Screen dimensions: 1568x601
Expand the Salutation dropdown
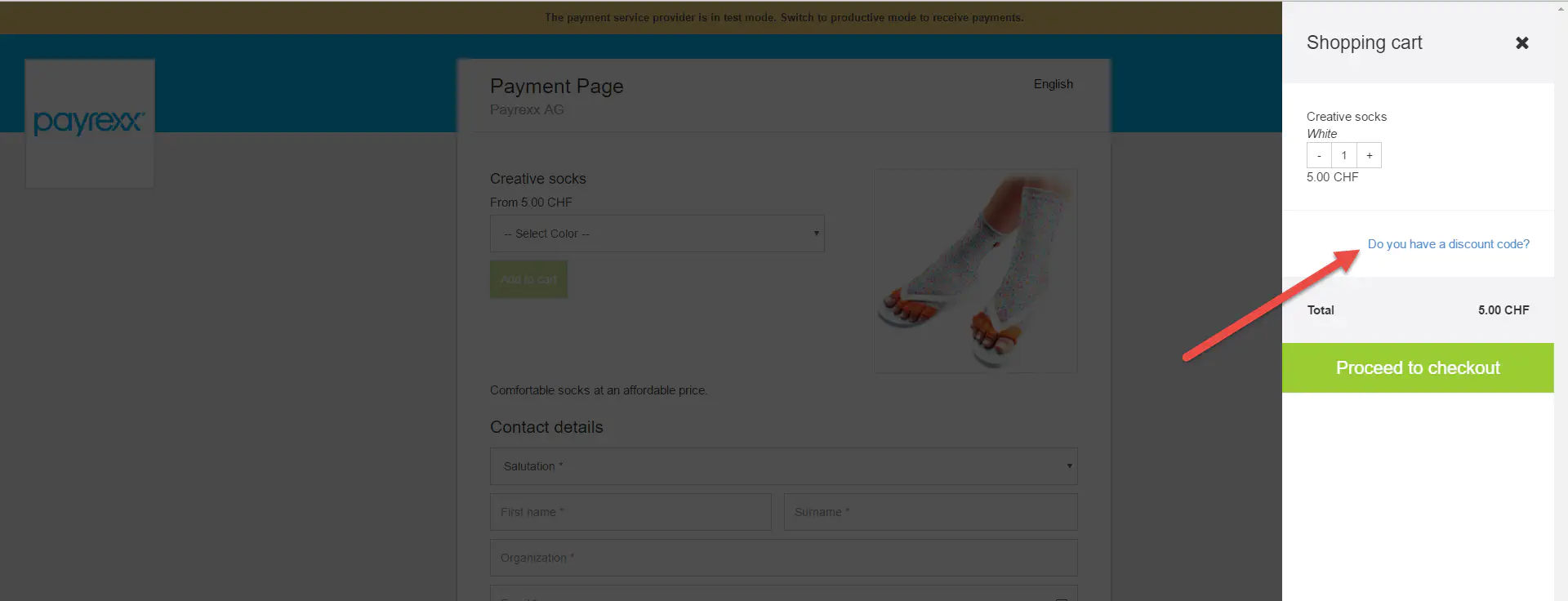click(783, 466)
